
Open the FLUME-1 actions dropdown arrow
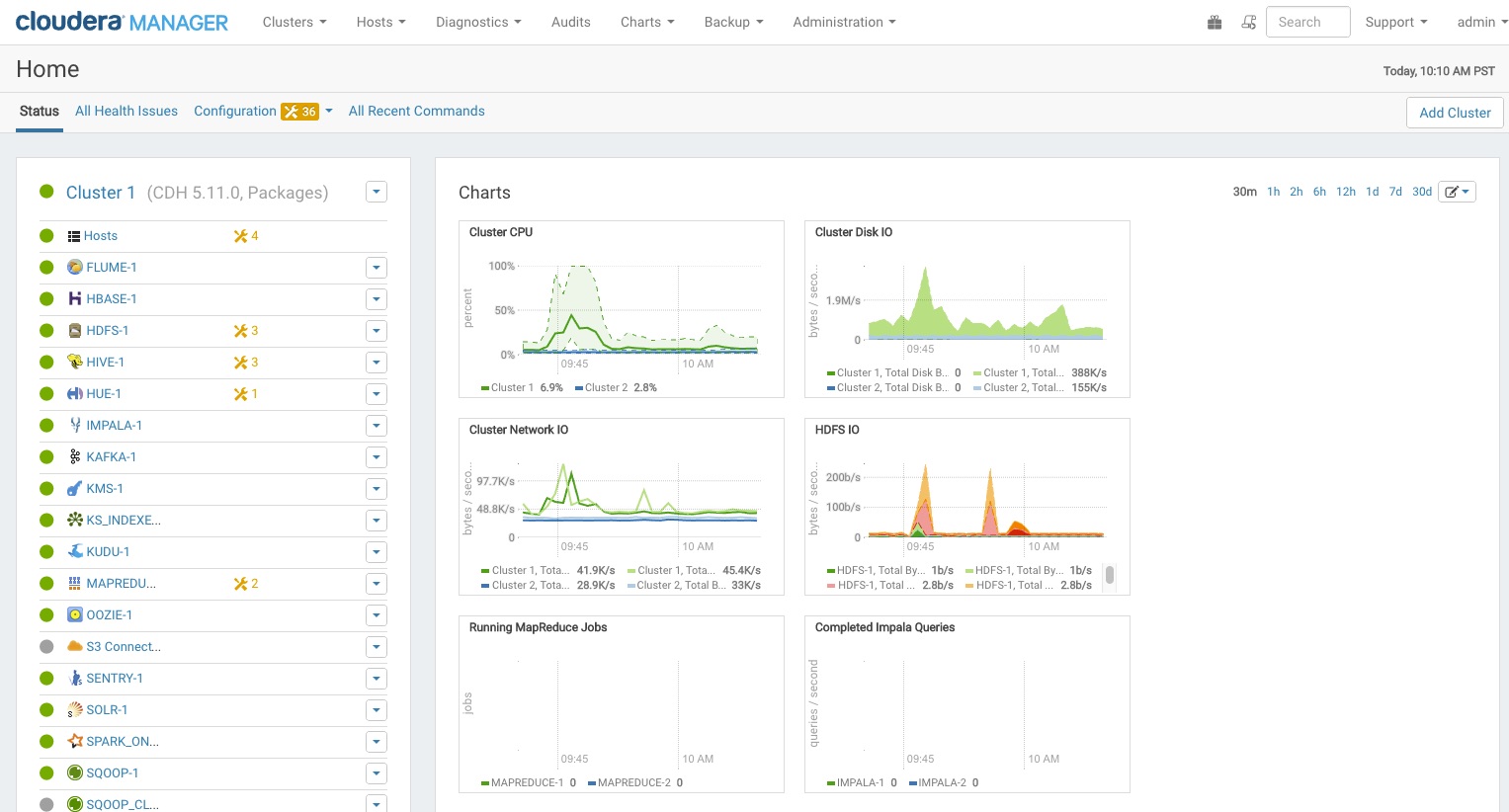pyautogui.click(x=376, y=268)
